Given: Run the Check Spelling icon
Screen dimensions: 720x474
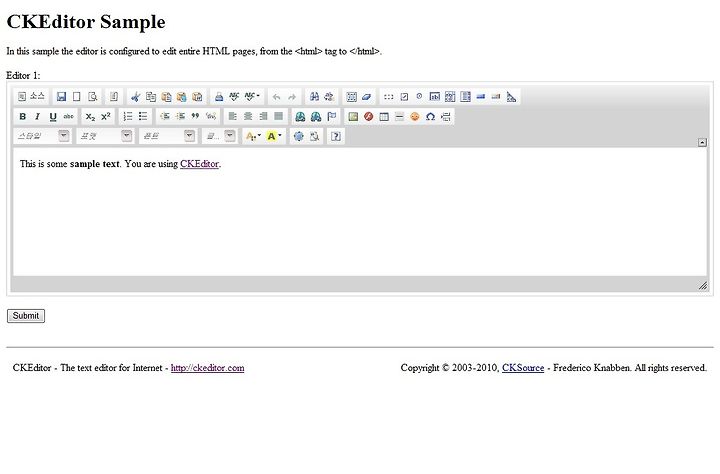Looking at the screenshot, I should [234, 96].
